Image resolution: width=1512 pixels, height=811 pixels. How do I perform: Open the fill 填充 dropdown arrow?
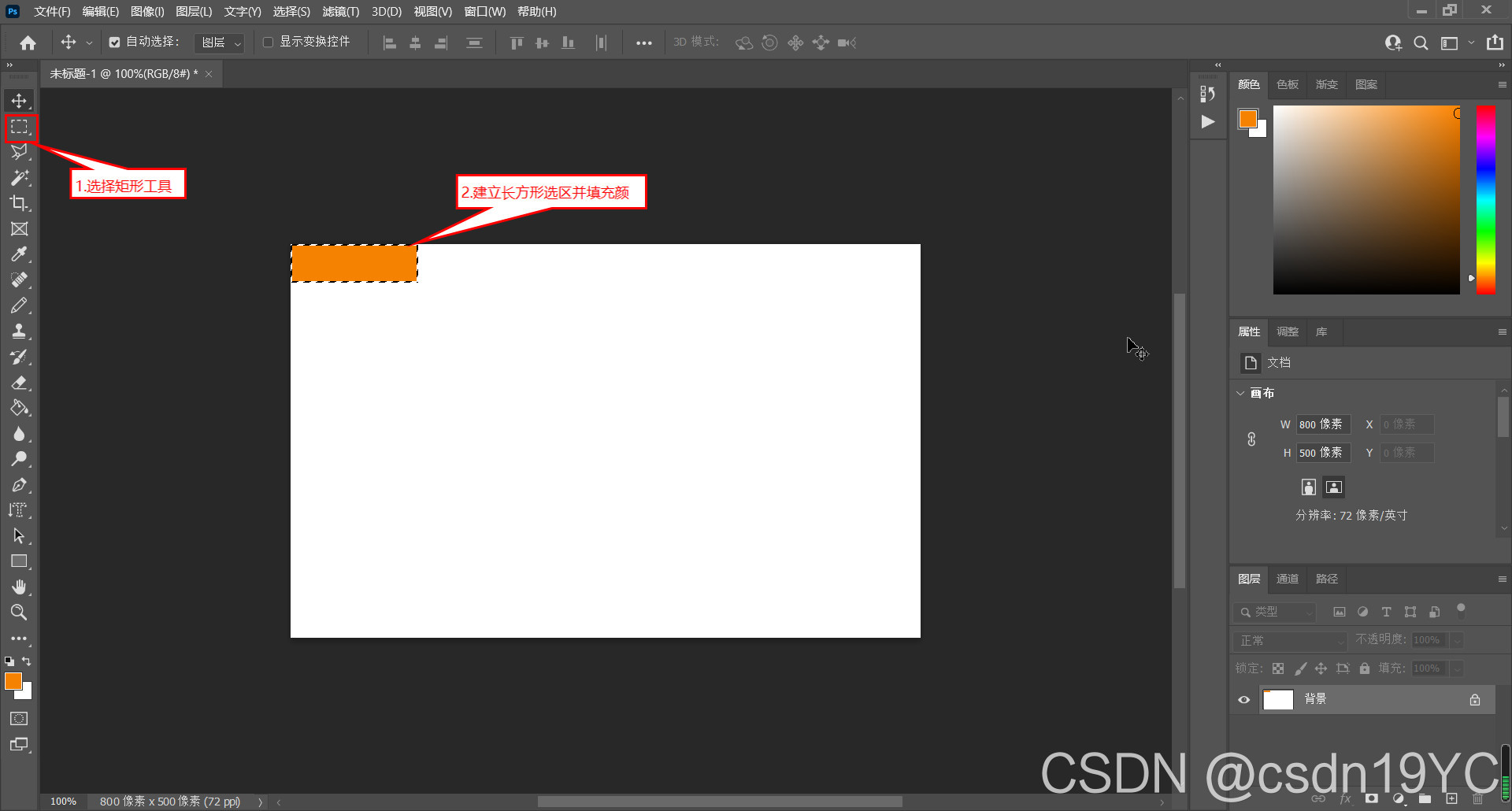(x=1457, y=668)
